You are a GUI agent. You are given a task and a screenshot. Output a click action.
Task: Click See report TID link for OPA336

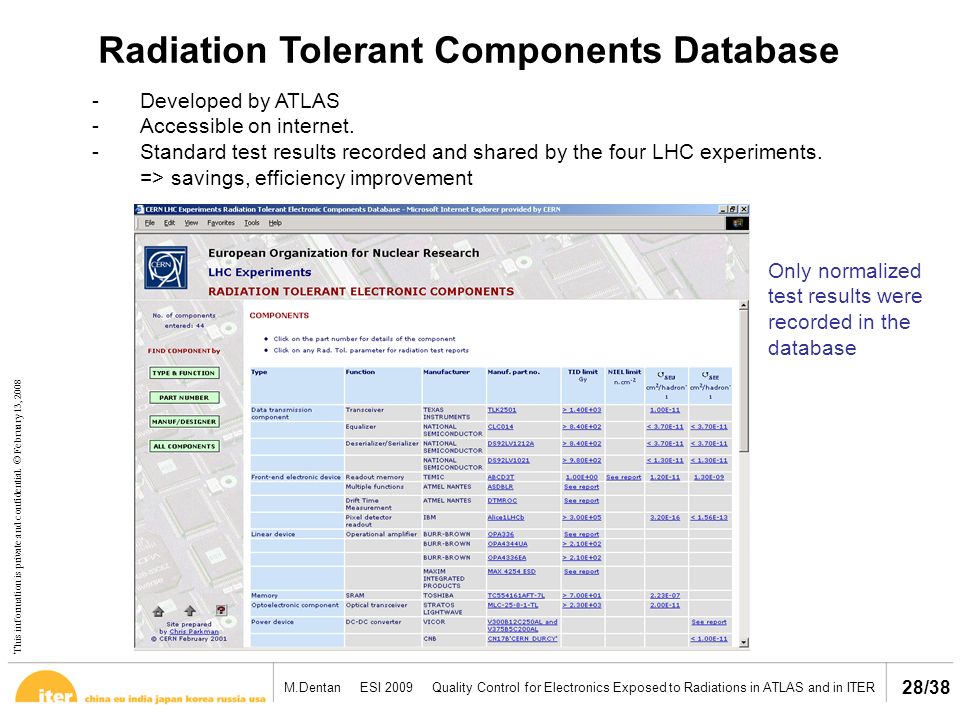pyautogui.click(x=581, y=534)
